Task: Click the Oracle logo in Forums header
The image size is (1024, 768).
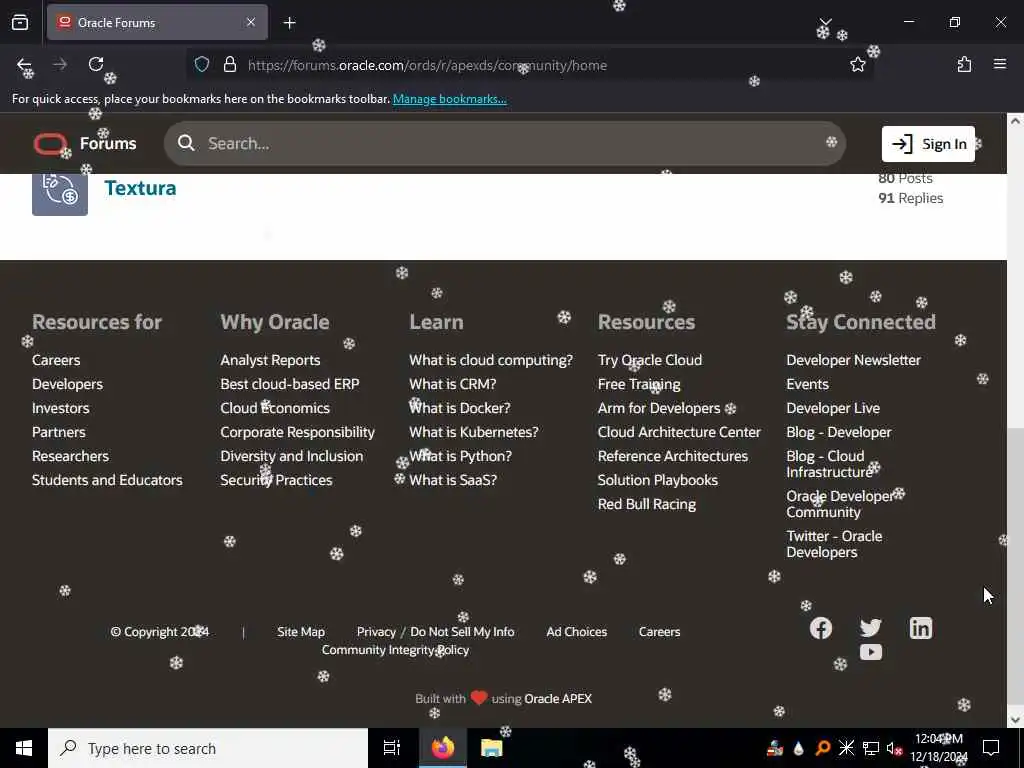Action: tap(50, 144)
